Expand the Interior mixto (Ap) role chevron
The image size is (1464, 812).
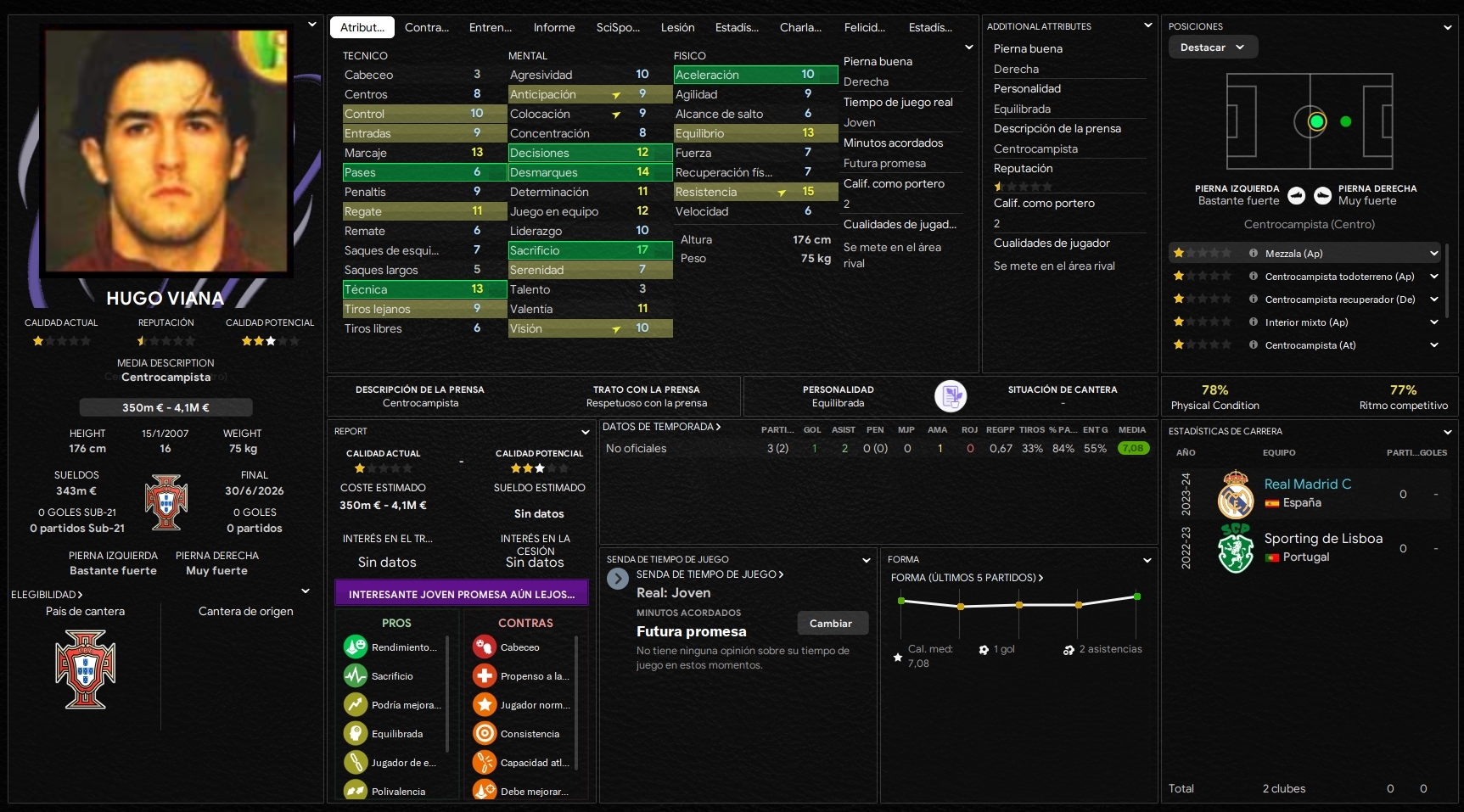(1434, 322)
